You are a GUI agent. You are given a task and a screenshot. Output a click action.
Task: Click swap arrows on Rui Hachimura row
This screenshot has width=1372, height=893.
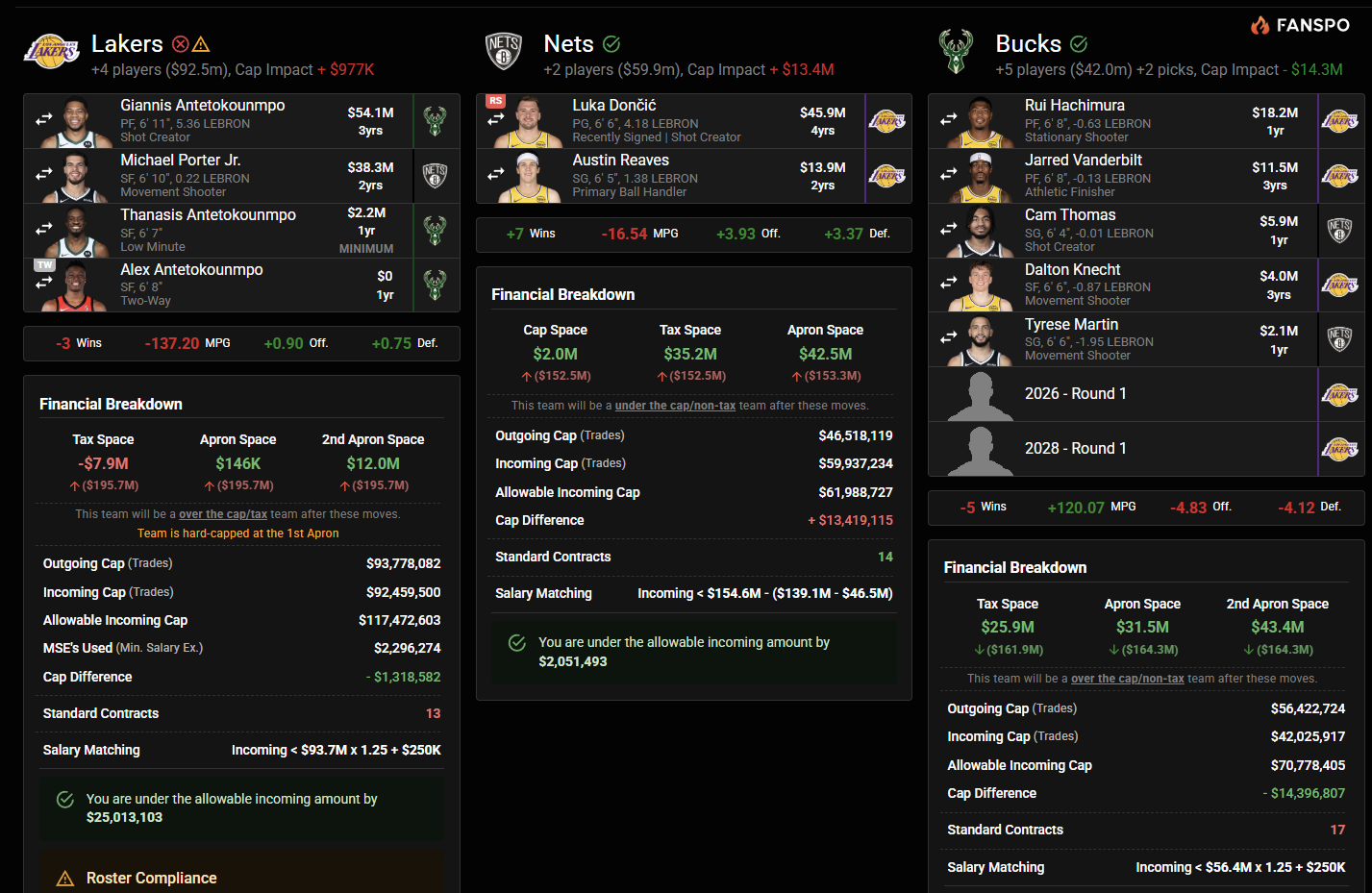949,119
